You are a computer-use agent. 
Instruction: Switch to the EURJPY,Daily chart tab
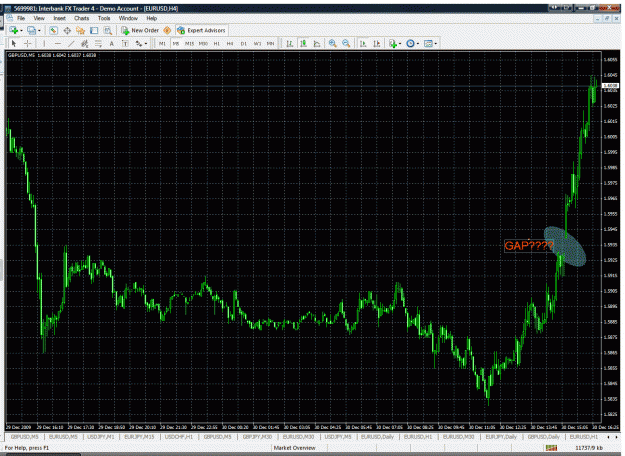501,437
